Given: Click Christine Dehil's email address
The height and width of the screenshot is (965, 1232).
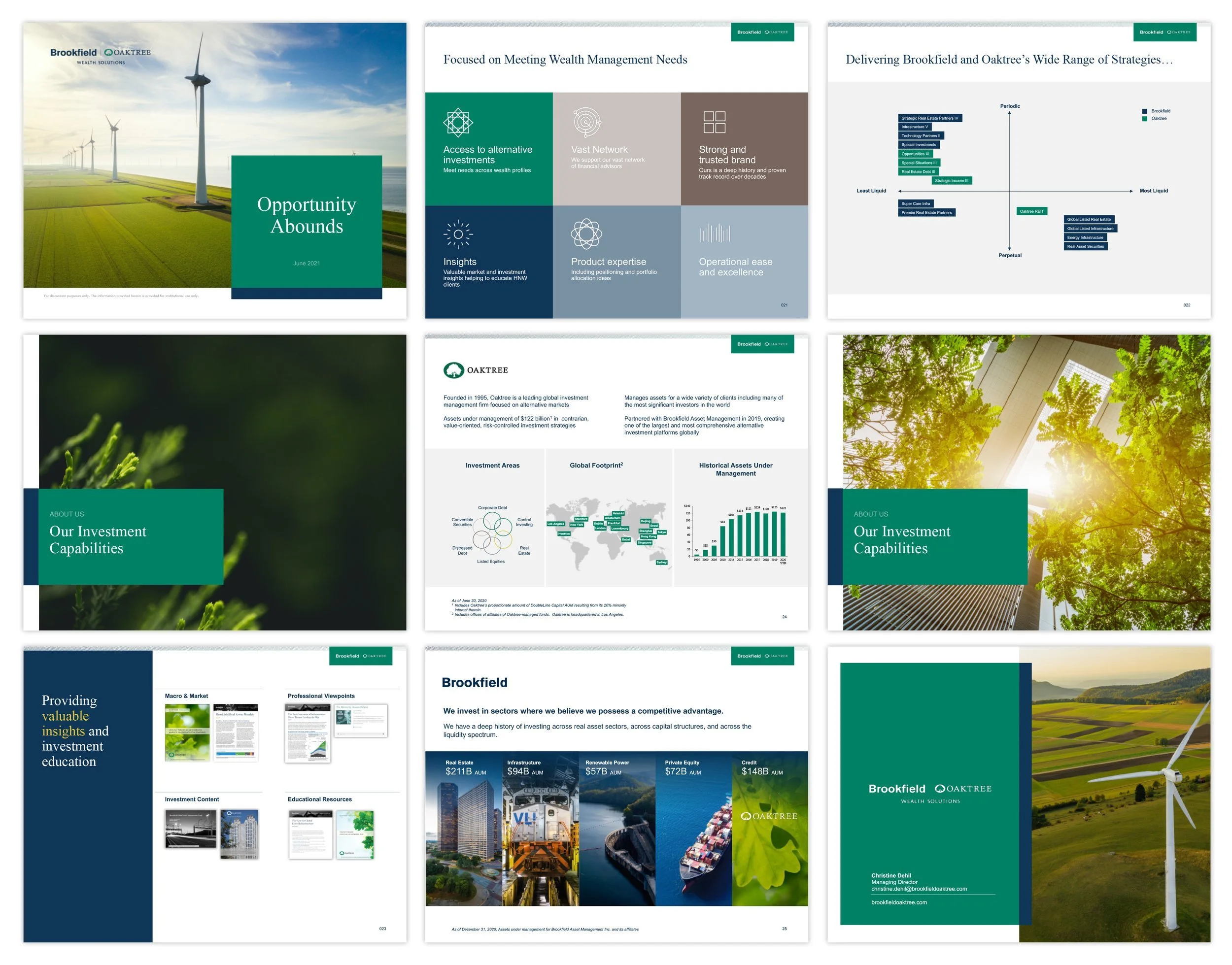Looking at the screenshot, I should (919, 889).
